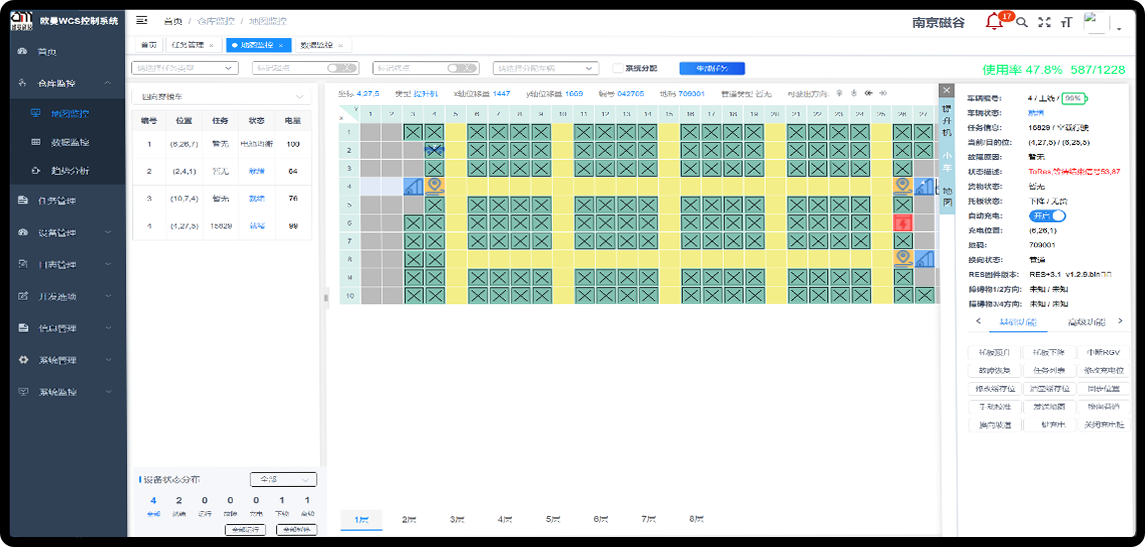Select the elevator icon in map row 4 column 27
The height and width of the screenshot is (547, 1145).
click(924, 186)
